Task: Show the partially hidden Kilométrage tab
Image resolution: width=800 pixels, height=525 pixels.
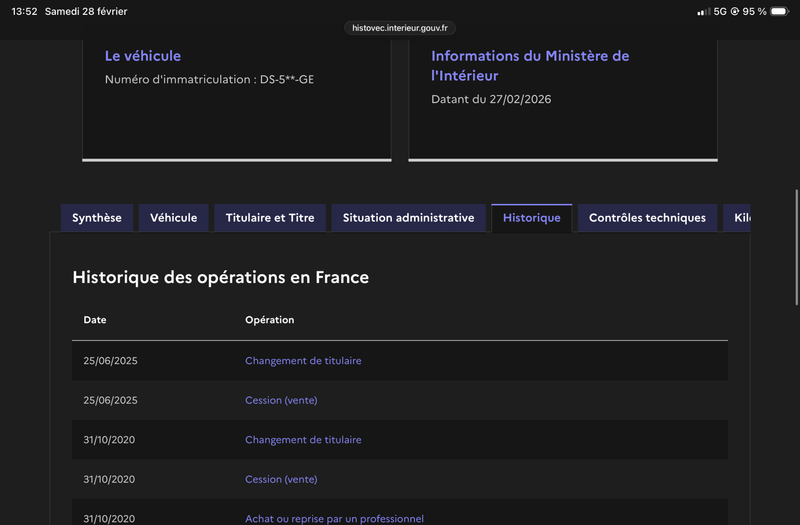Action: (x=739, y=218)
